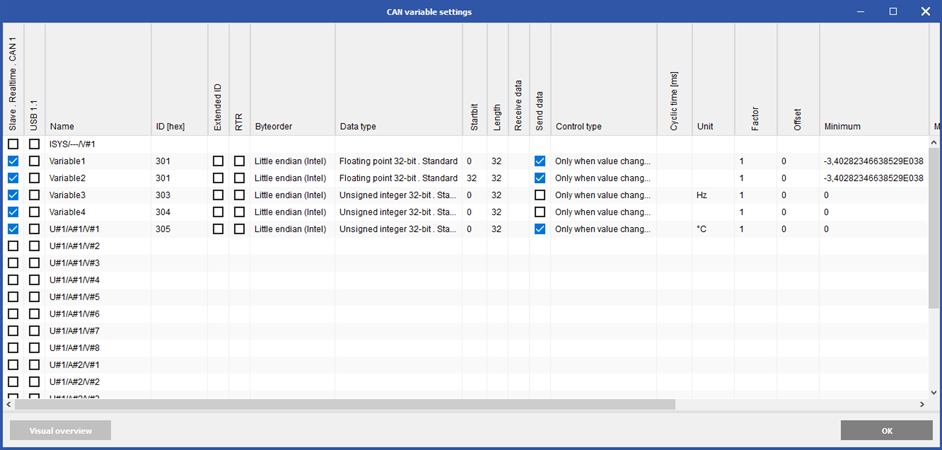Select the ID cell 304 of Variable4
Viewport: 942px width, 450px height.
pyautogui.click(x=165, y=212)
